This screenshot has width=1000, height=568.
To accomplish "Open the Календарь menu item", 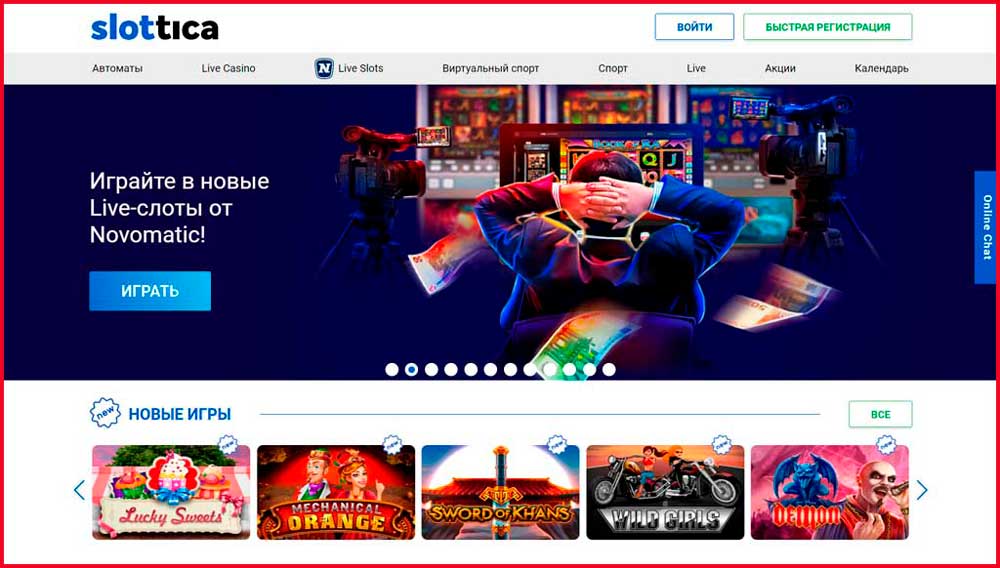I will (881, 68).
